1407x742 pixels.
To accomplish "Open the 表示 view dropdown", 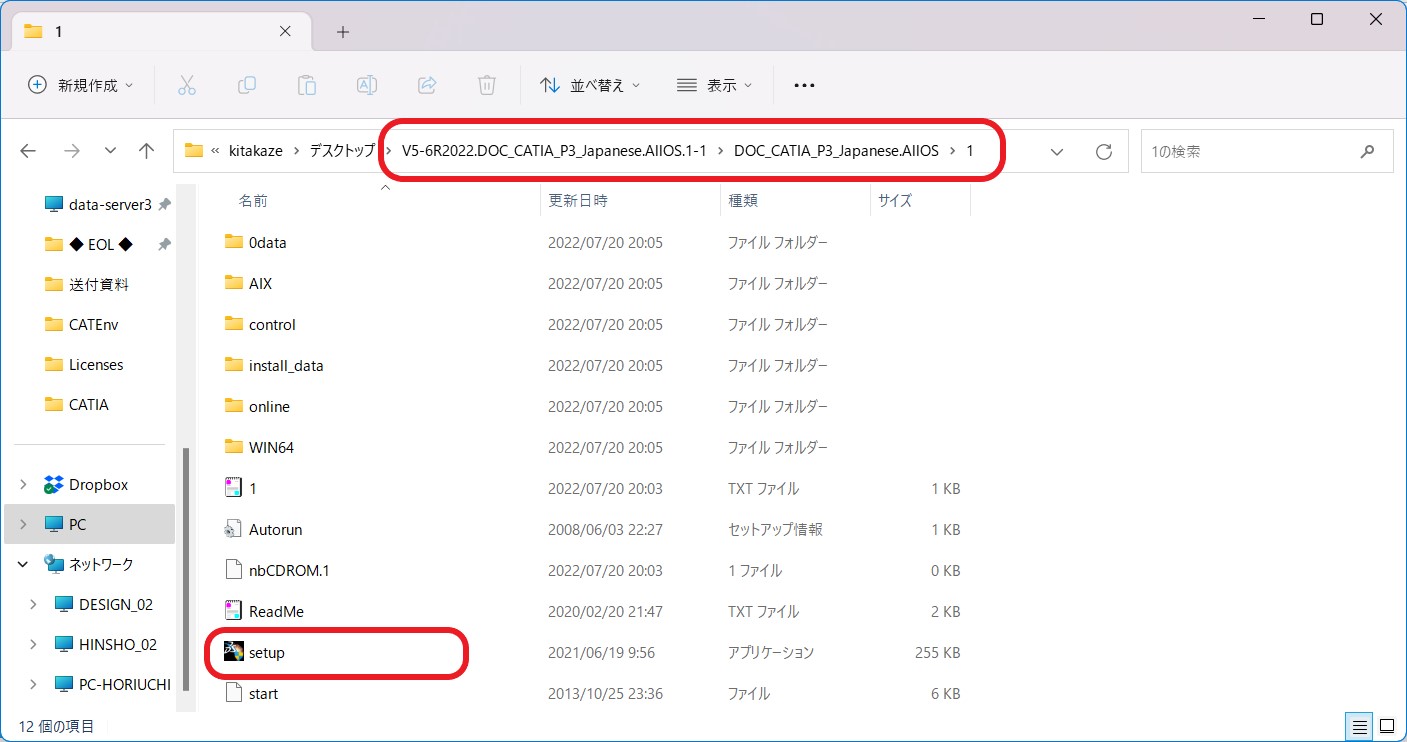I will [x=714, y=85].
